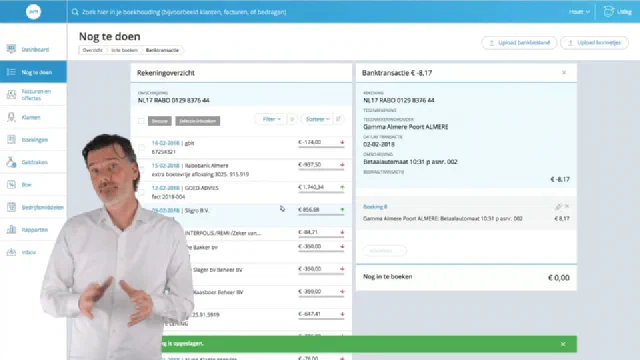This screenshot has width=640, height=360.
Task: Click the Gamma Almere Poort ALMERE name
Action: coord(406,127)
